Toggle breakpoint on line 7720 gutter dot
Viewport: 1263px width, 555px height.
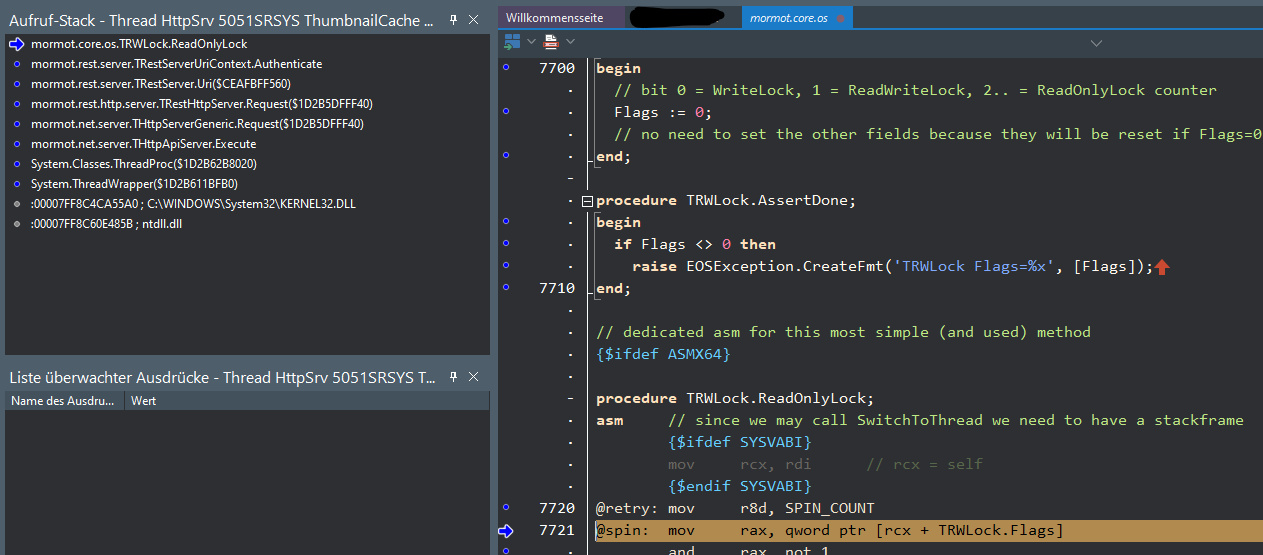505,508
